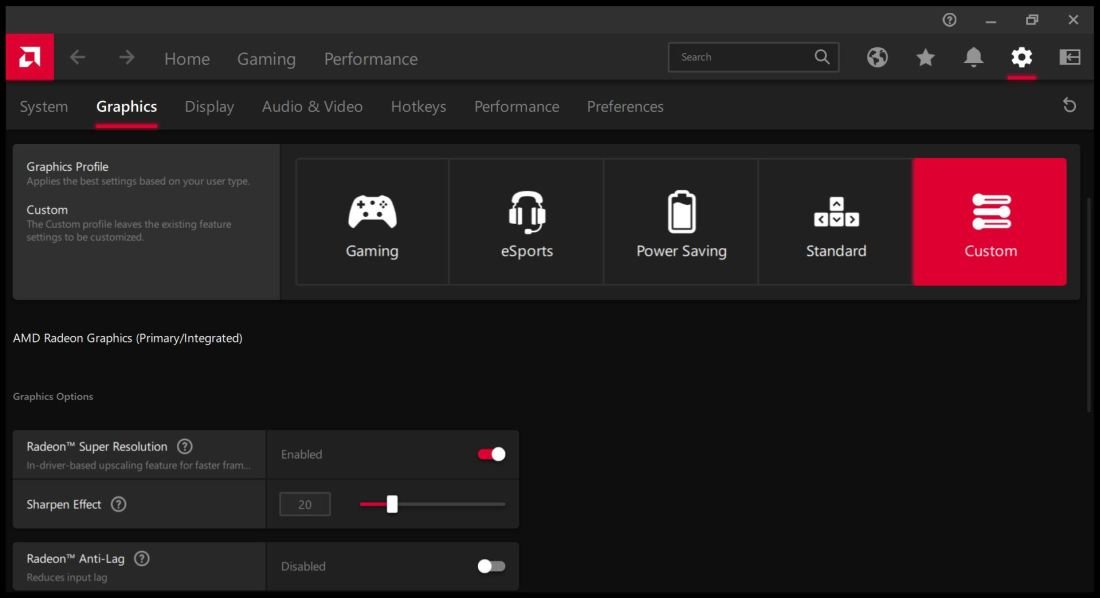Select the Gaming graphics profile

(x=372, y=222)
